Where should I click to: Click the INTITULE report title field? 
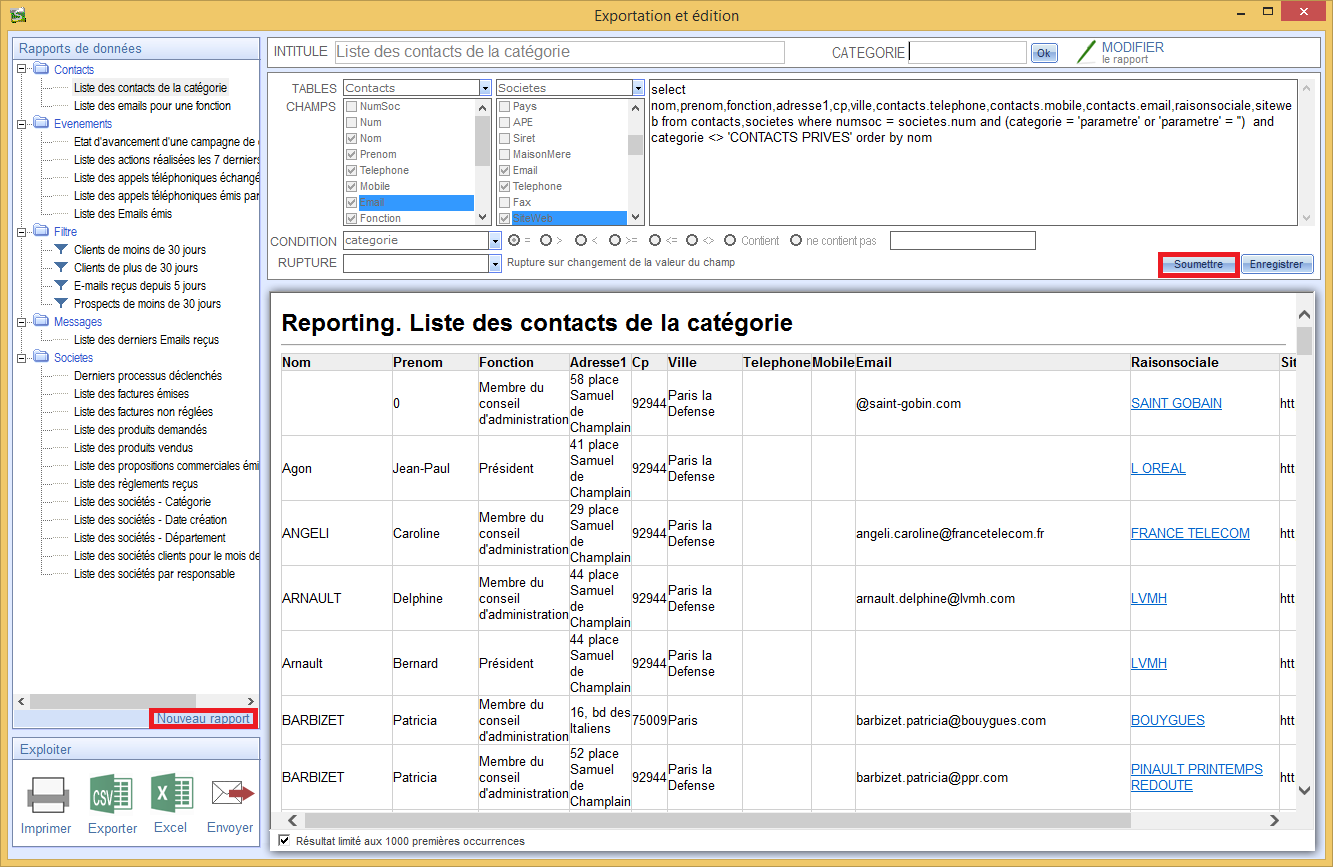point(559,52)
